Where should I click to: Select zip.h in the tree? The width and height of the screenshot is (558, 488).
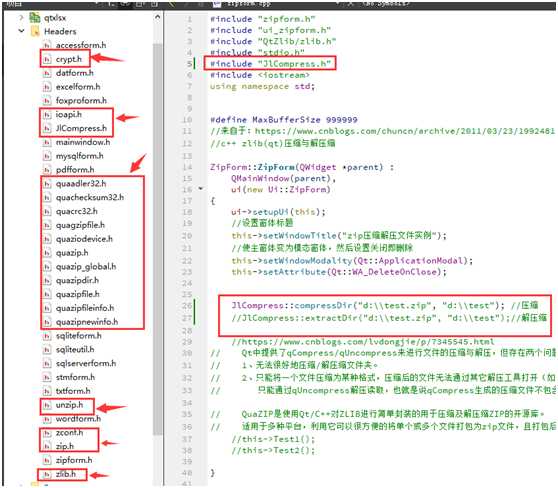65,446
